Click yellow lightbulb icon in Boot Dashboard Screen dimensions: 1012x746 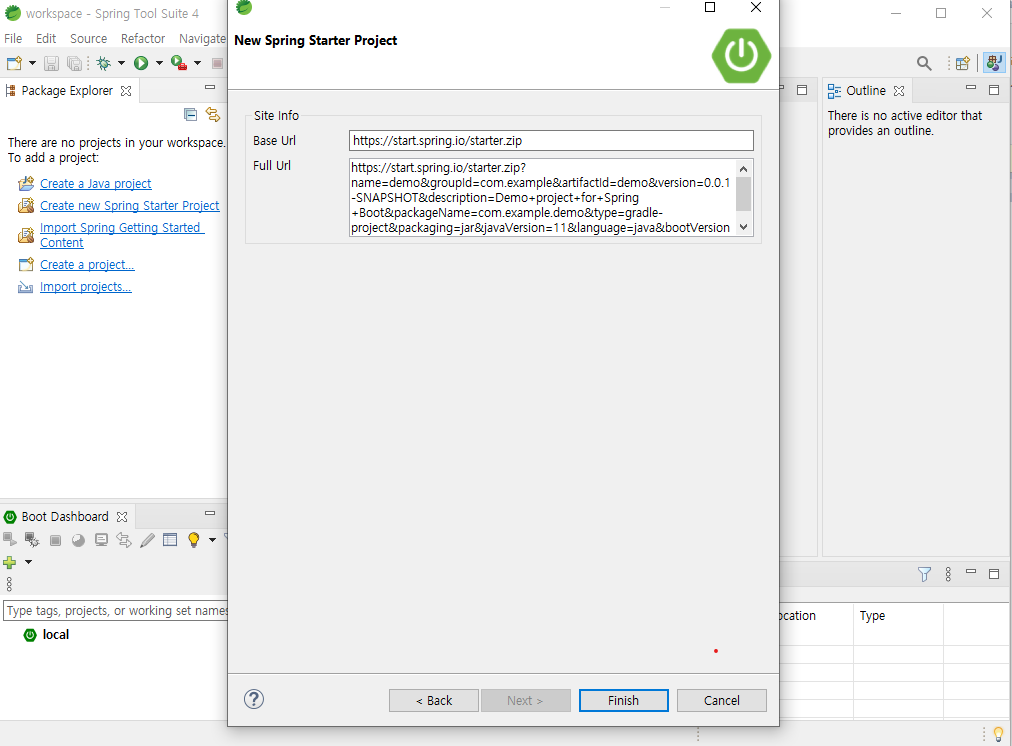click(193, 540)
